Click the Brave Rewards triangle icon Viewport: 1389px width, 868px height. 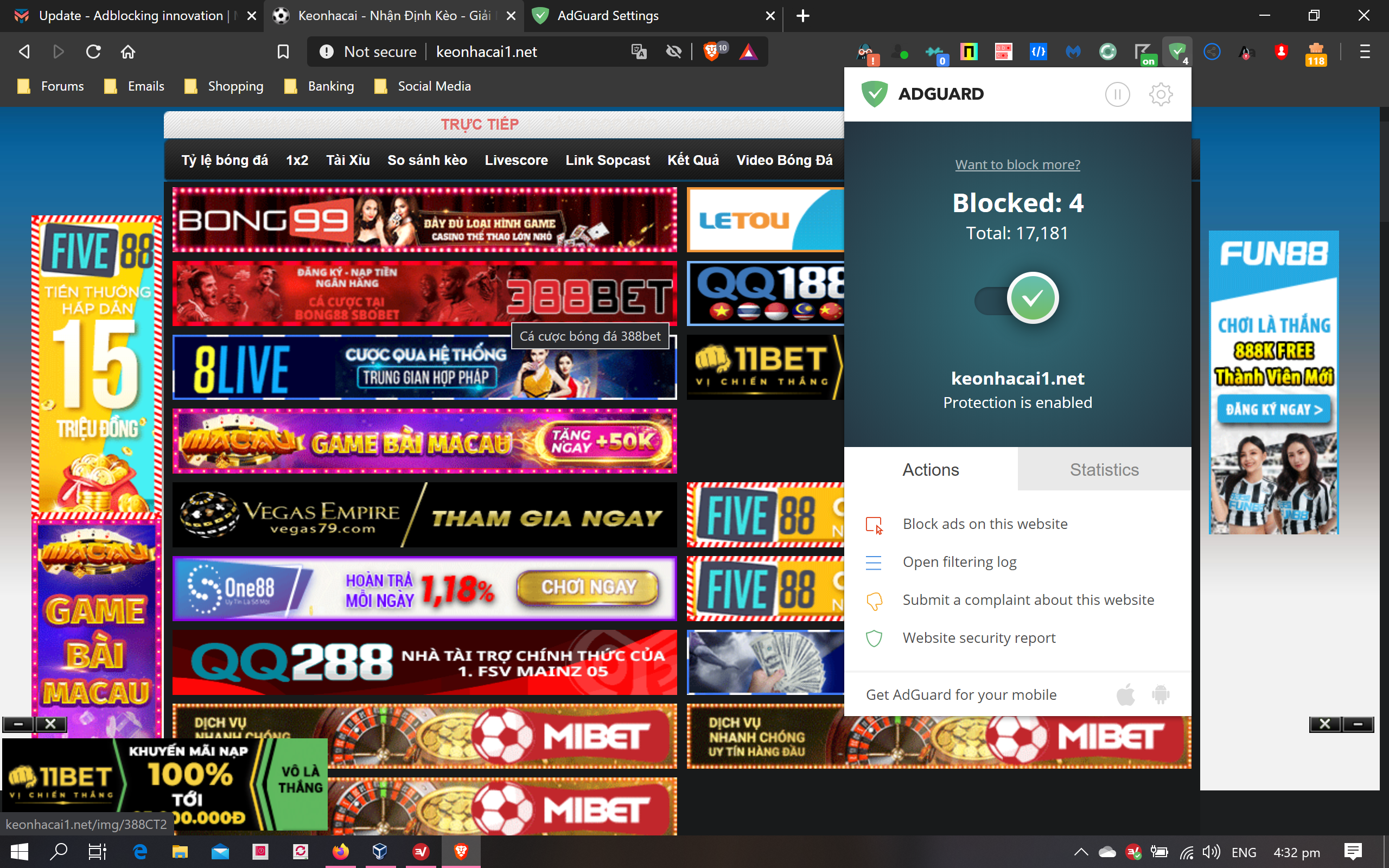click(x=748, y=52)
